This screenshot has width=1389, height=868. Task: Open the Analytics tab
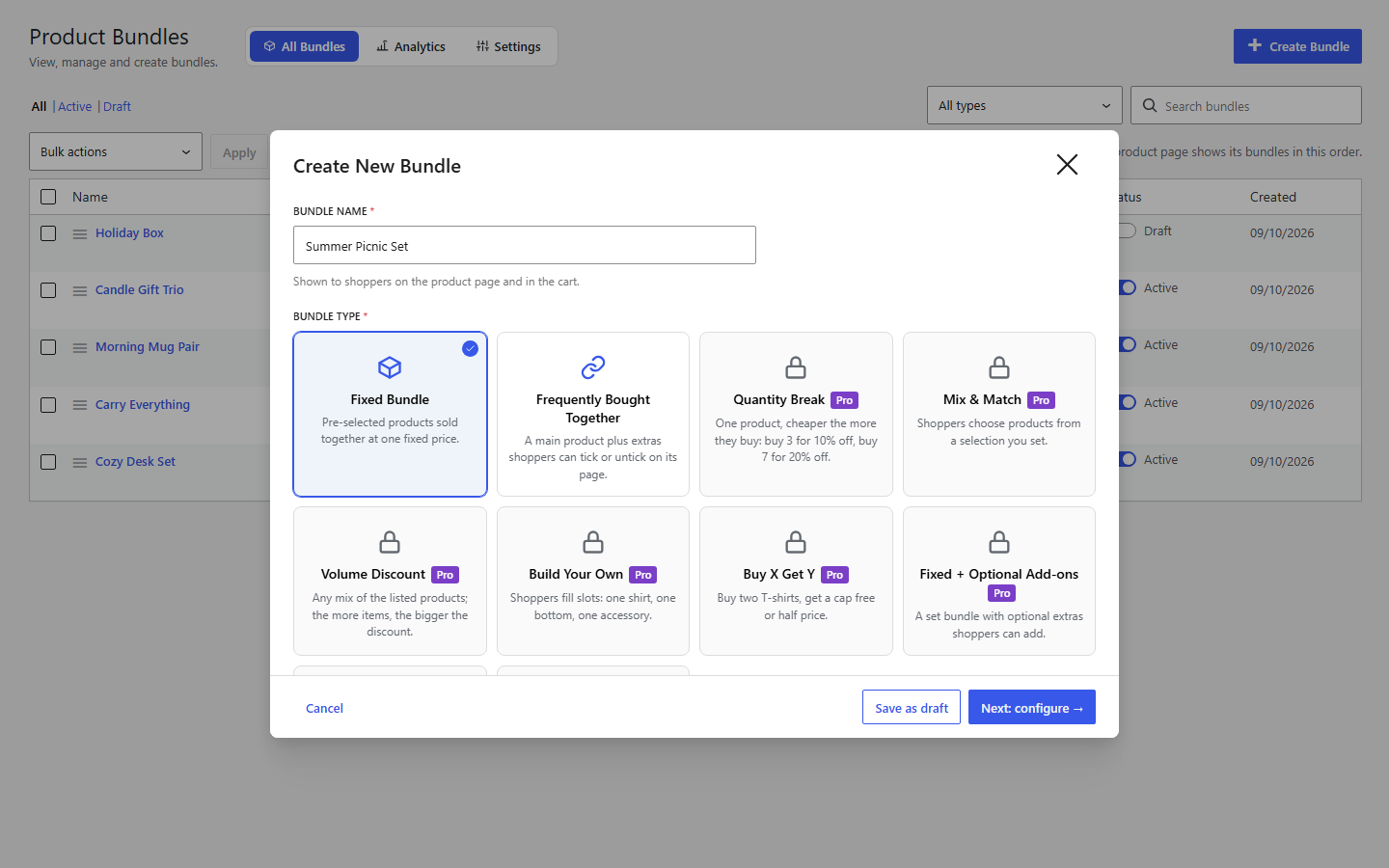(411, 46)
